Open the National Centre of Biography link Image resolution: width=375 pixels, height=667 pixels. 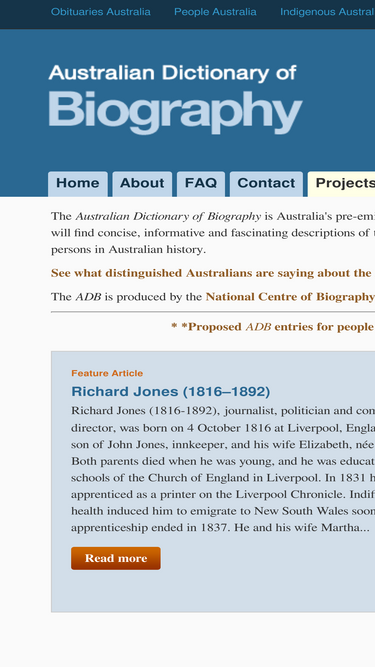click(x=290, y=297)
